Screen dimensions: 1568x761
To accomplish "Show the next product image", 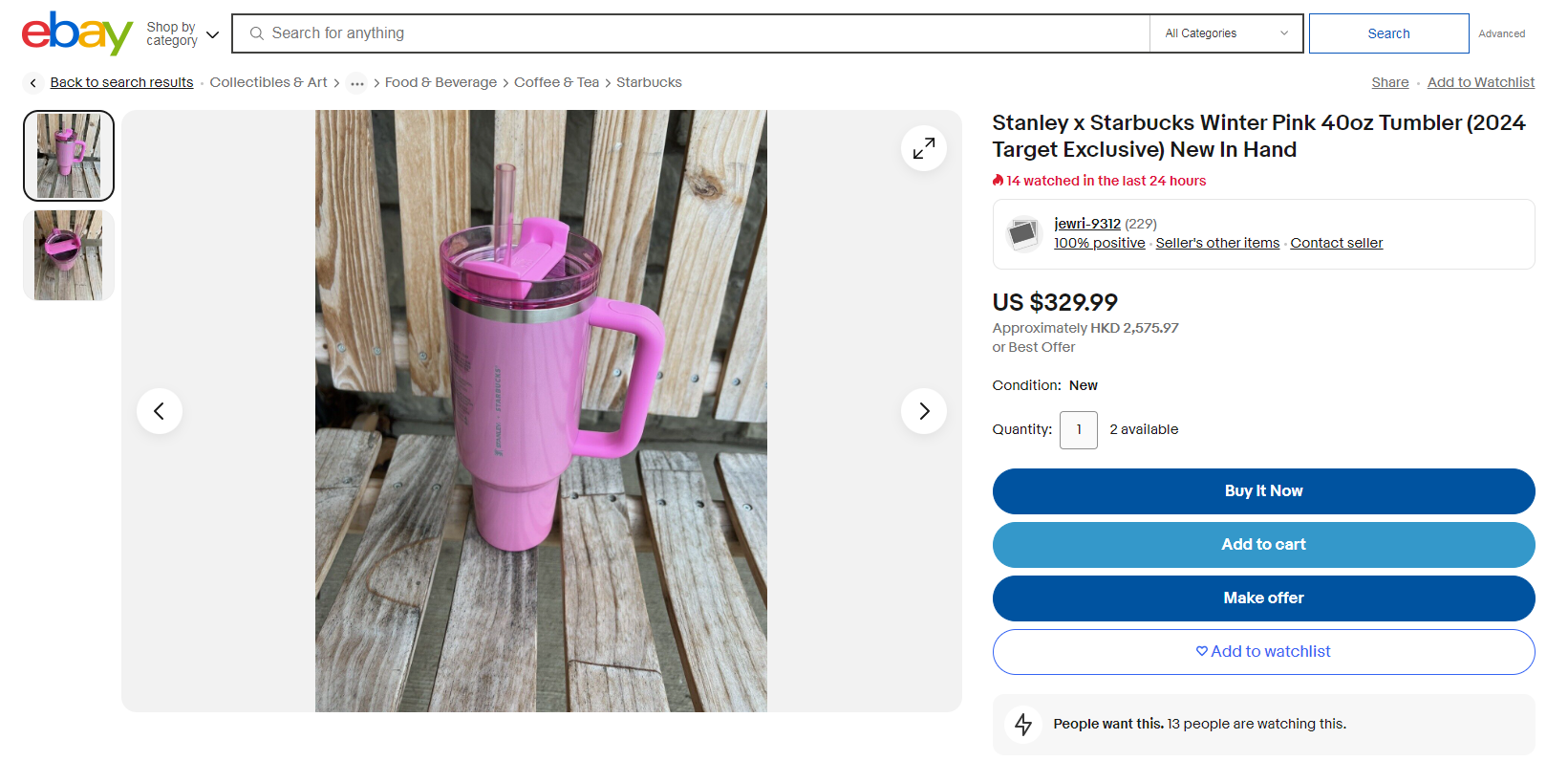I will (923, 411).
